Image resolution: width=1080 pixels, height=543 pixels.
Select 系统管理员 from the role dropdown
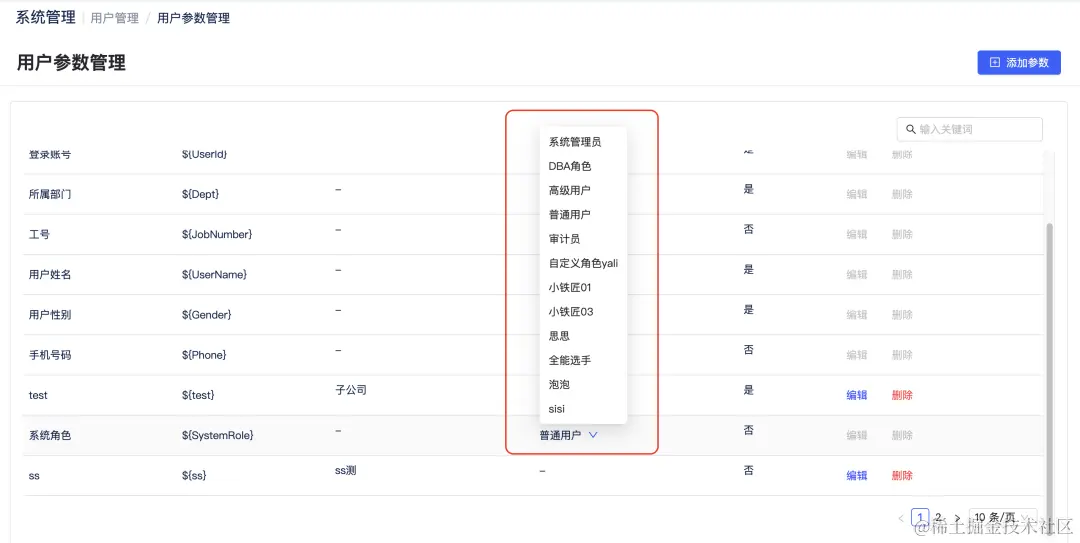[x=574, y=142]
